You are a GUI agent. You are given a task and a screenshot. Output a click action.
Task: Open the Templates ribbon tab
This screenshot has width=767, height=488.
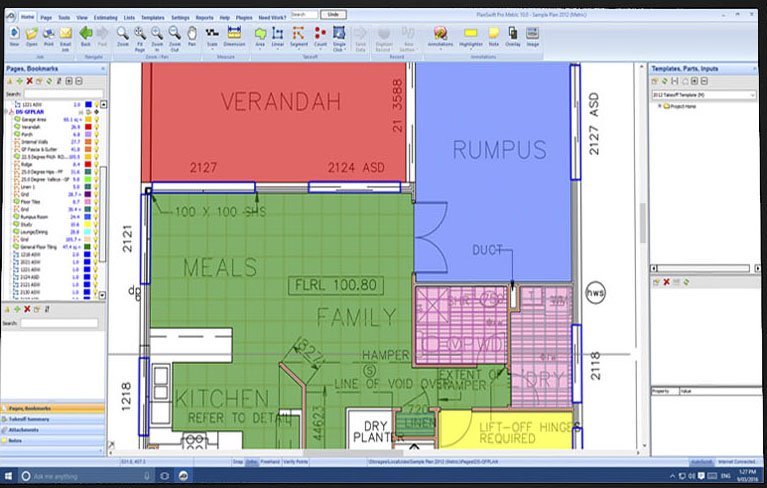click(153, 17)
